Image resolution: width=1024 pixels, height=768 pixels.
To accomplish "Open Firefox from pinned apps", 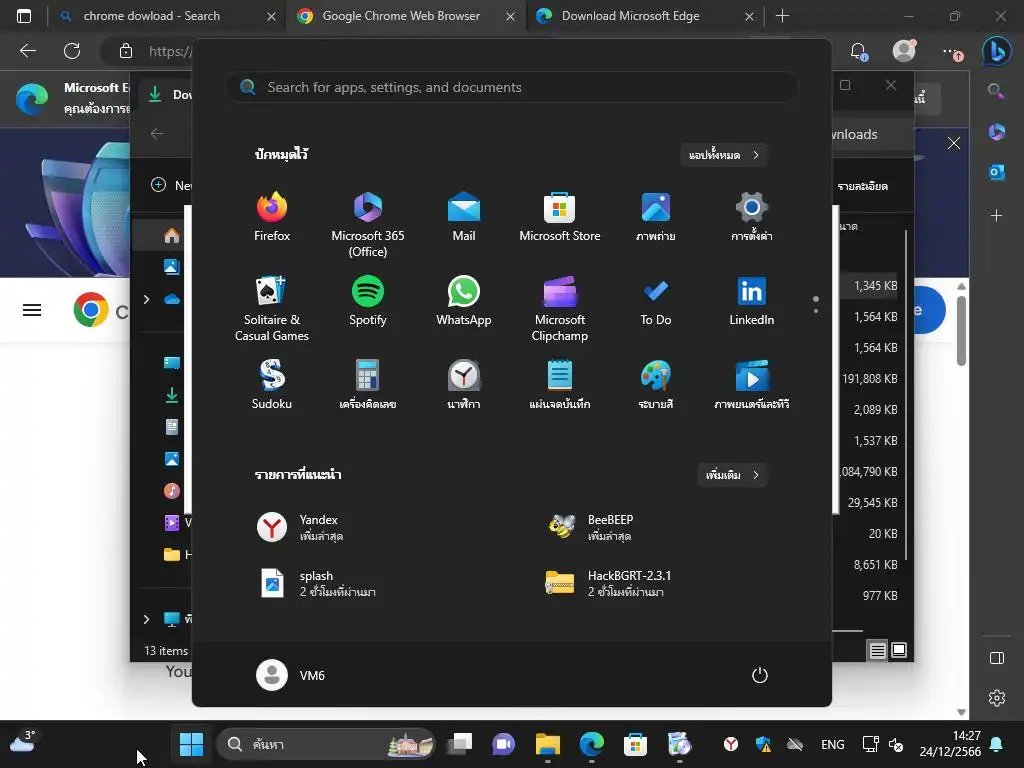I will [x=272, y=217].
